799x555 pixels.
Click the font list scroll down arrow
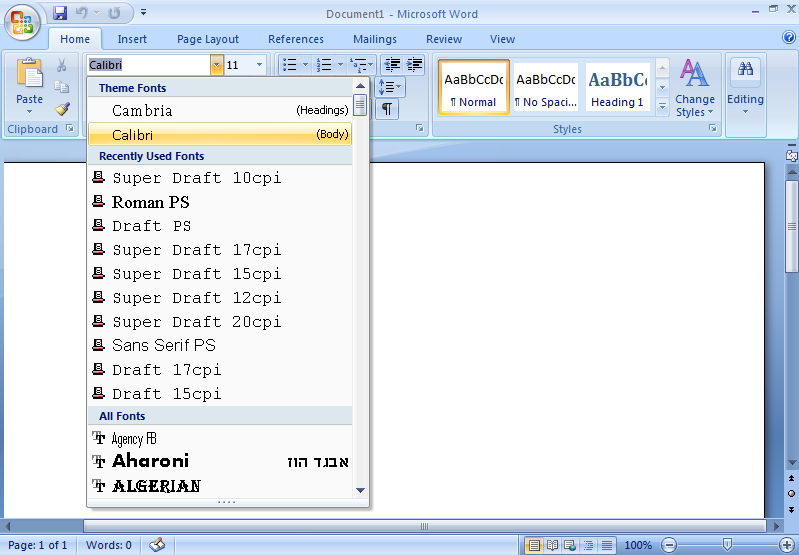pos(360,490)
